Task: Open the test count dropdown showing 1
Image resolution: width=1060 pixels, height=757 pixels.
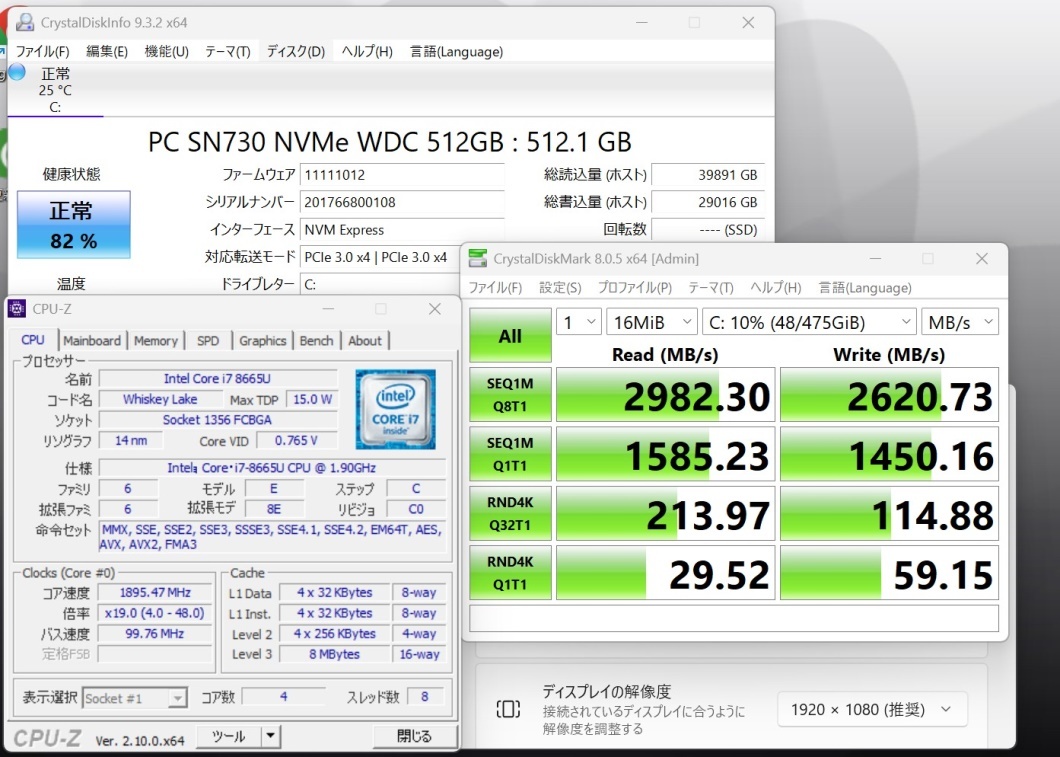Action: [x=579, y=322]
